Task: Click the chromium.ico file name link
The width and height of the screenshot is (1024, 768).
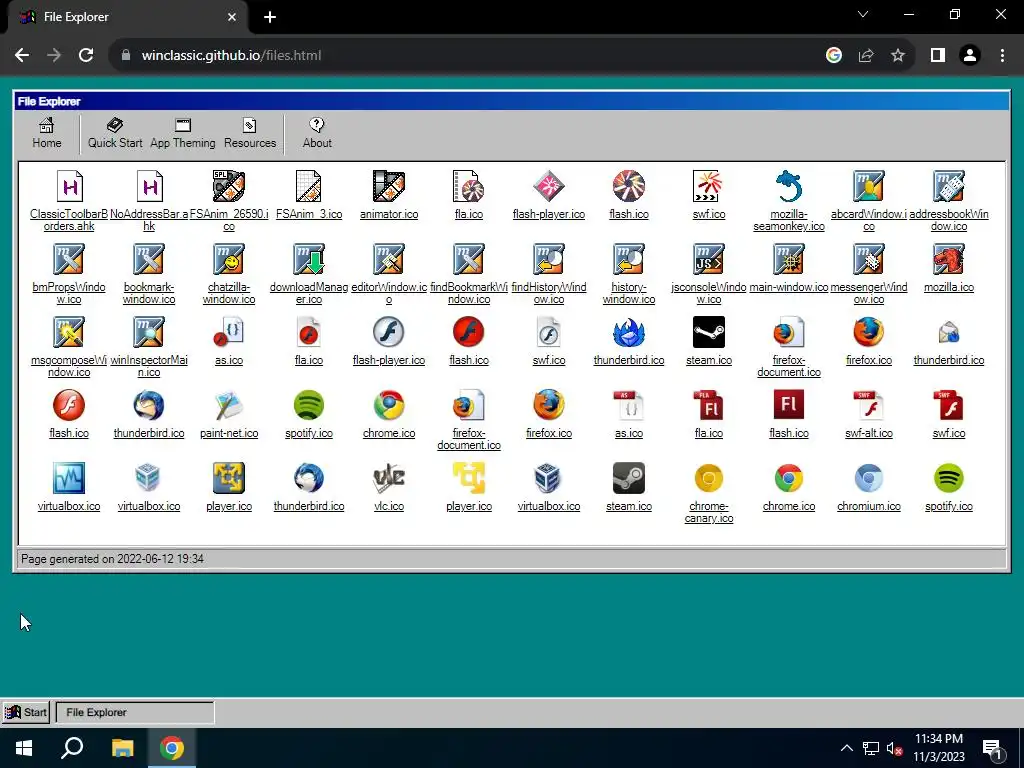Action: [869, 507]
